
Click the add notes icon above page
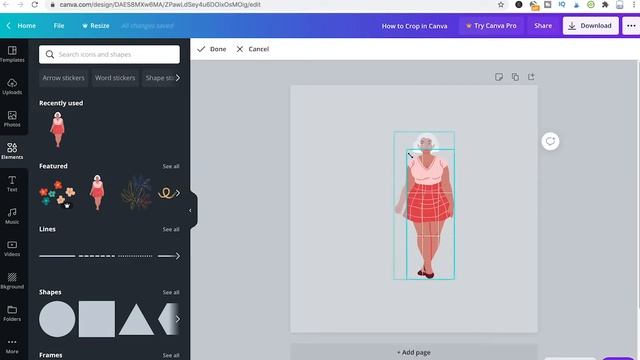[x=499, y=77]
